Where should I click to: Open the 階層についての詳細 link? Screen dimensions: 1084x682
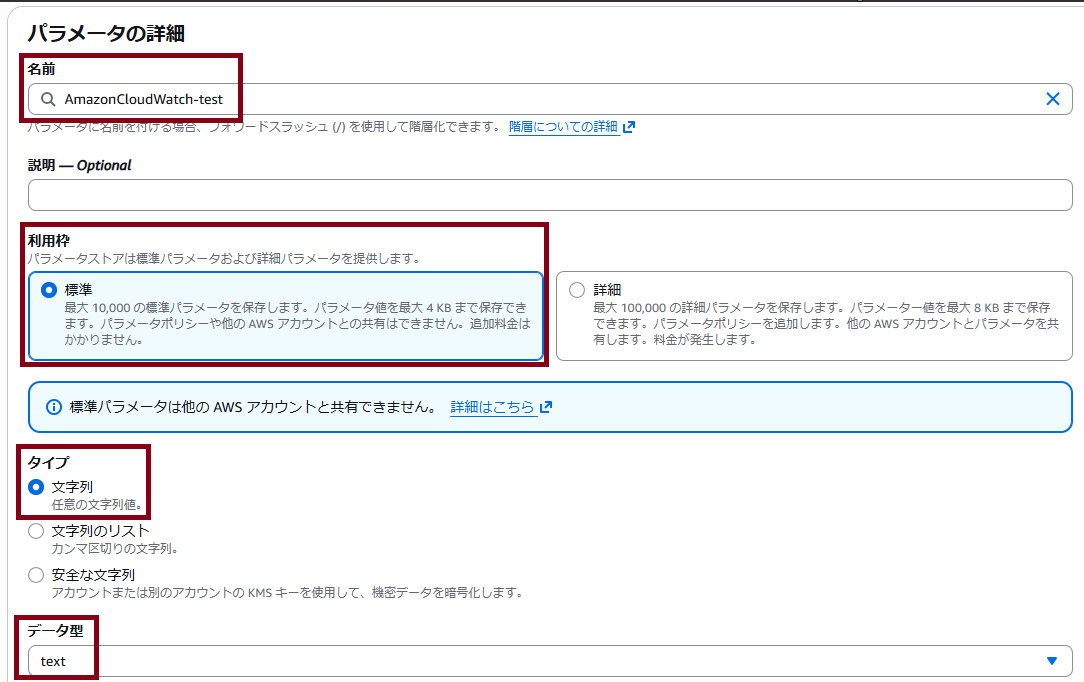[x=562, y=126]
